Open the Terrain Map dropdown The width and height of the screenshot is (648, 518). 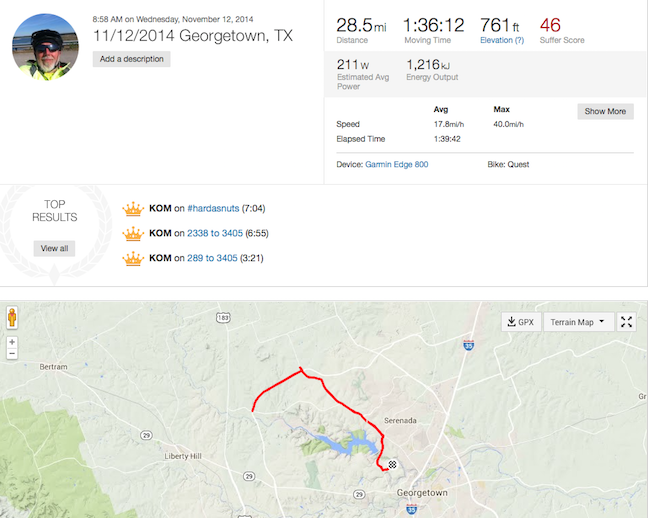577,322
